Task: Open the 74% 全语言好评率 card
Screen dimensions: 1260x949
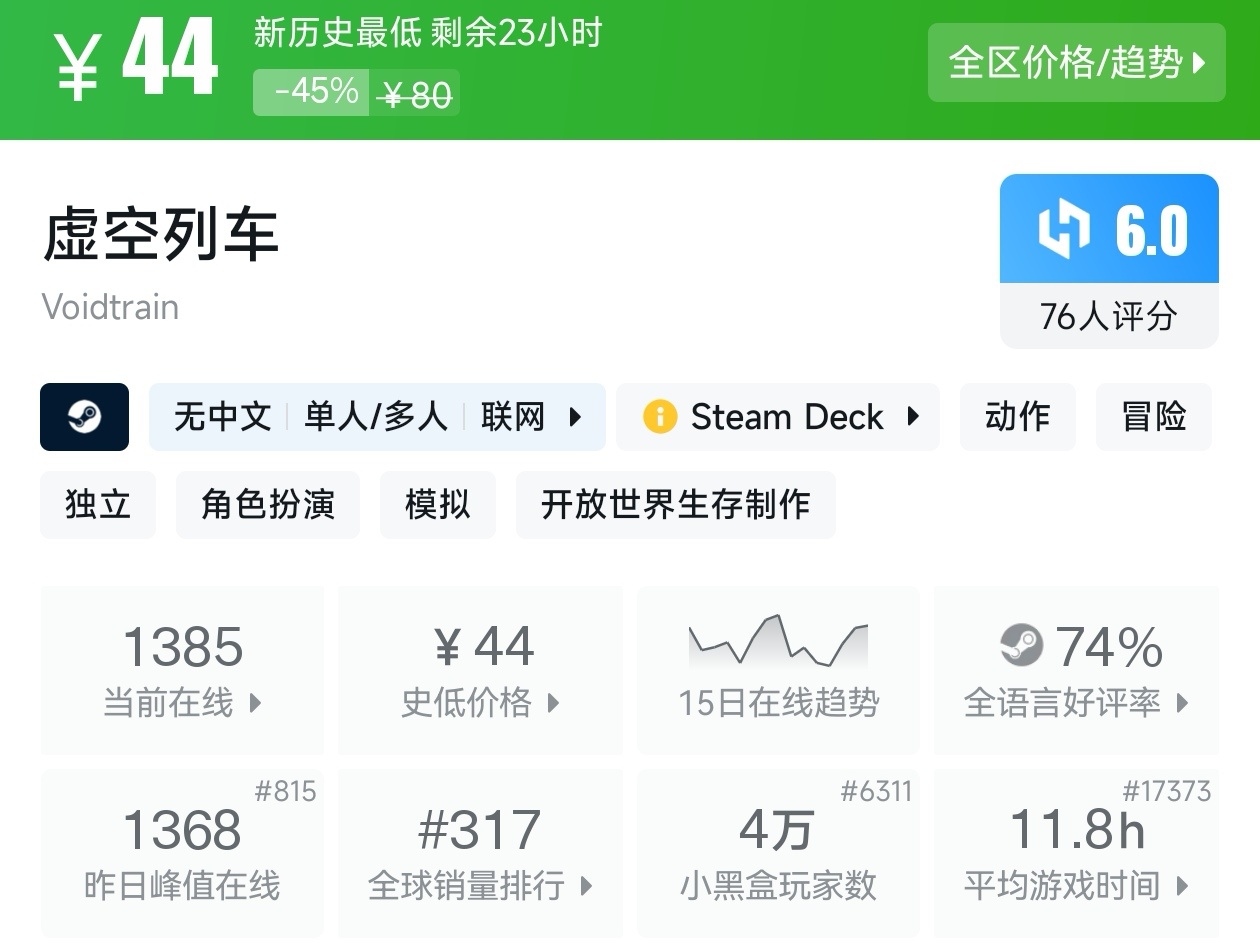Action: (1076, 670)
